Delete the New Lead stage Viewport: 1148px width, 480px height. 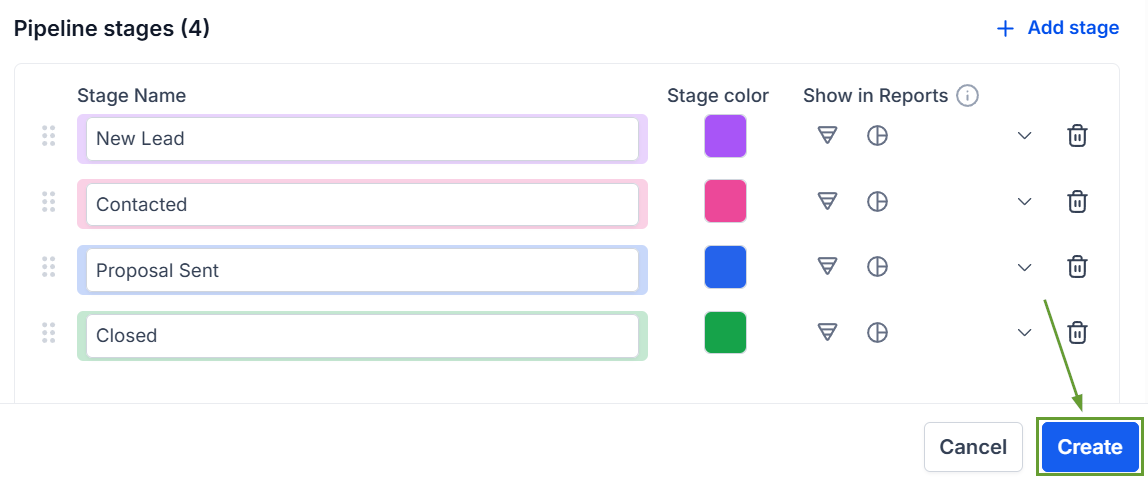pos(1077,136)
